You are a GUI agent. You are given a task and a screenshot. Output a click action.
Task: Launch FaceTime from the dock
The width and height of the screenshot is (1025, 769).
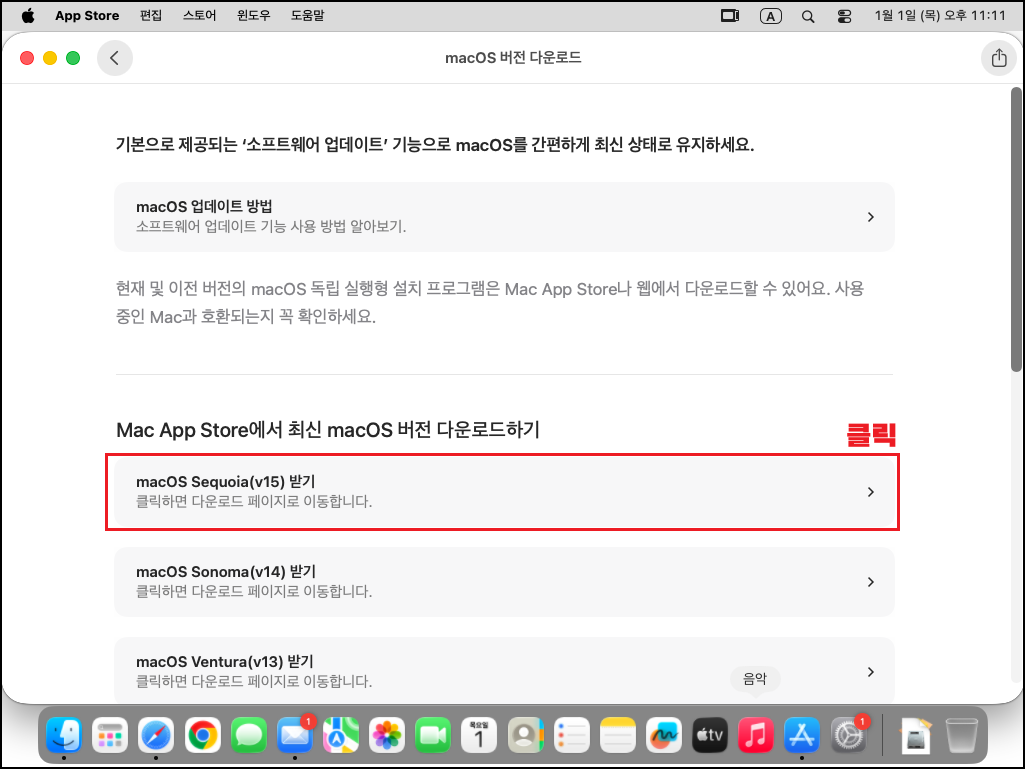tap(433, 735)
